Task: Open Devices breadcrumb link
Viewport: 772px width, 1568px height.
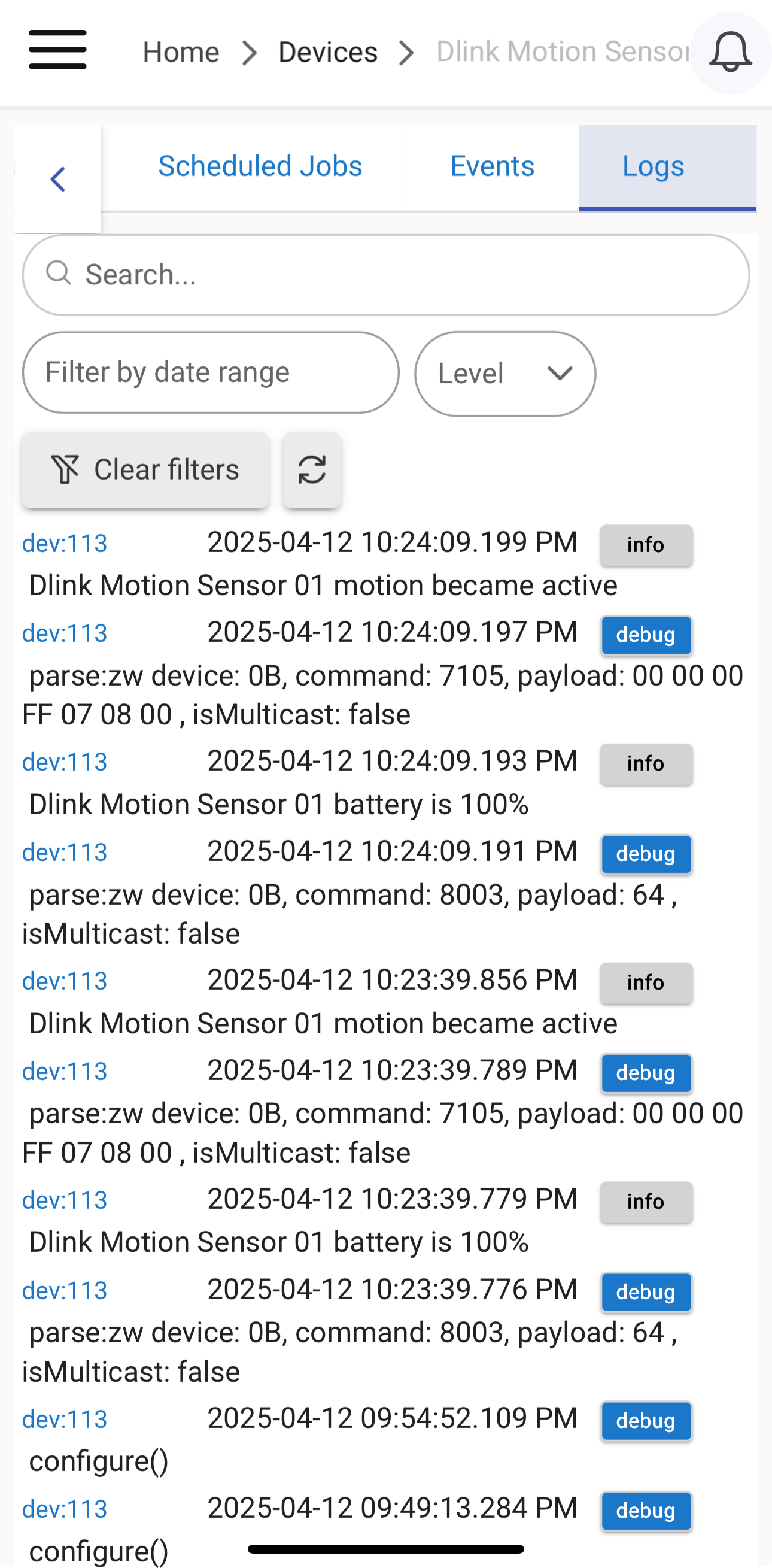Action: pyautogui.click(x=327, y=52)
